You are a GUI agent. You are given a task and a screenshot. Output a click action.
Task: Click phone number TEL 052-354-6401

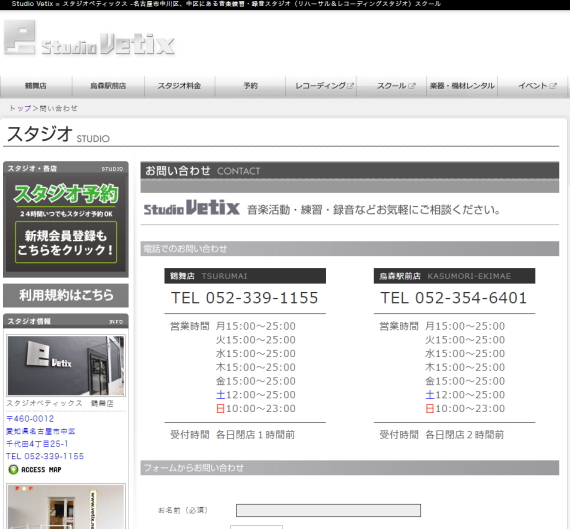tap(454, 298)
